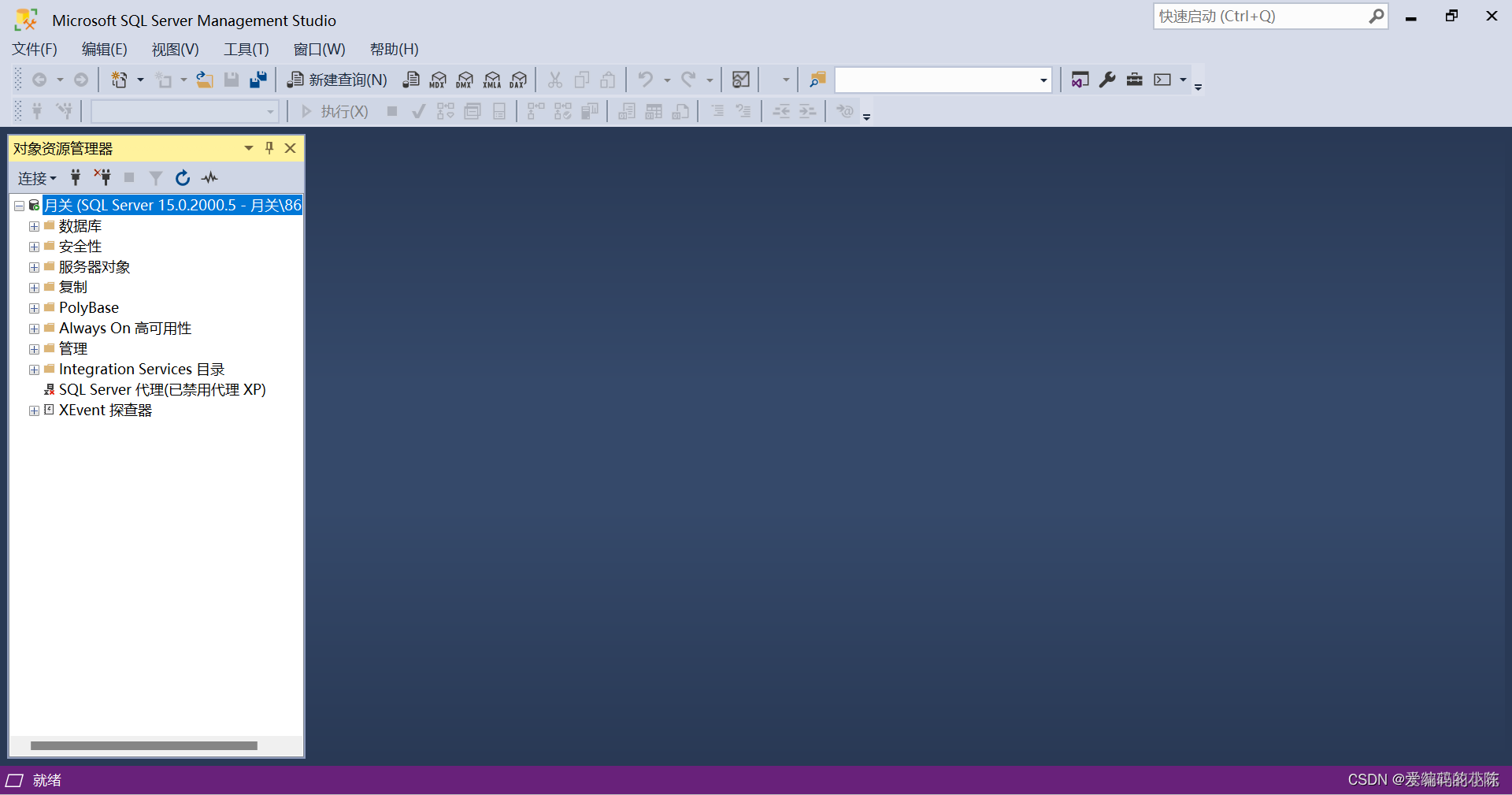Open the 视图(V) menu
The image size is (1512, 795).
click(x=176, y=49)
